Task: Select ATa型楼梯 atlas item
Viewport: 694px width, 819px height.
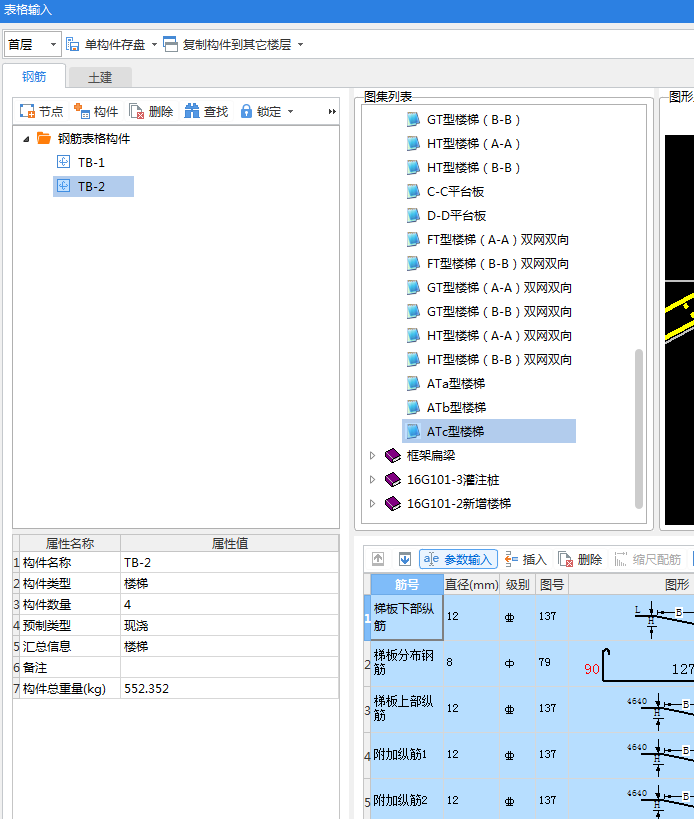Action: [x=456, y=384]
